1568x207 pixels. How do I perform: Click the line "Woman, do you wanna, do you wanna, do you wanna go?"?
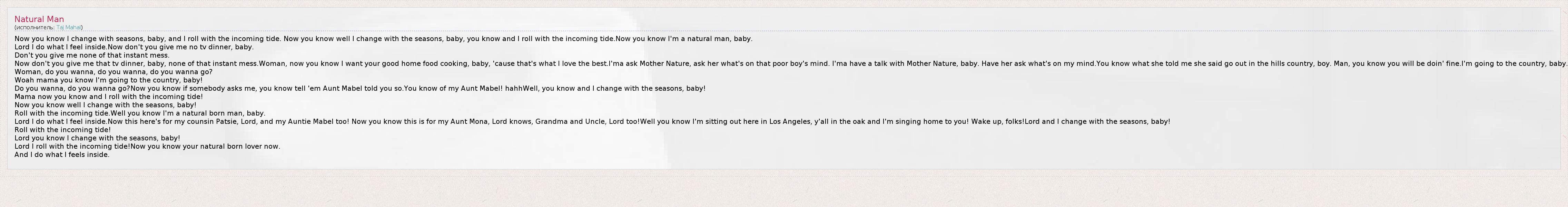pyautogui.click(x=113, y=72)
